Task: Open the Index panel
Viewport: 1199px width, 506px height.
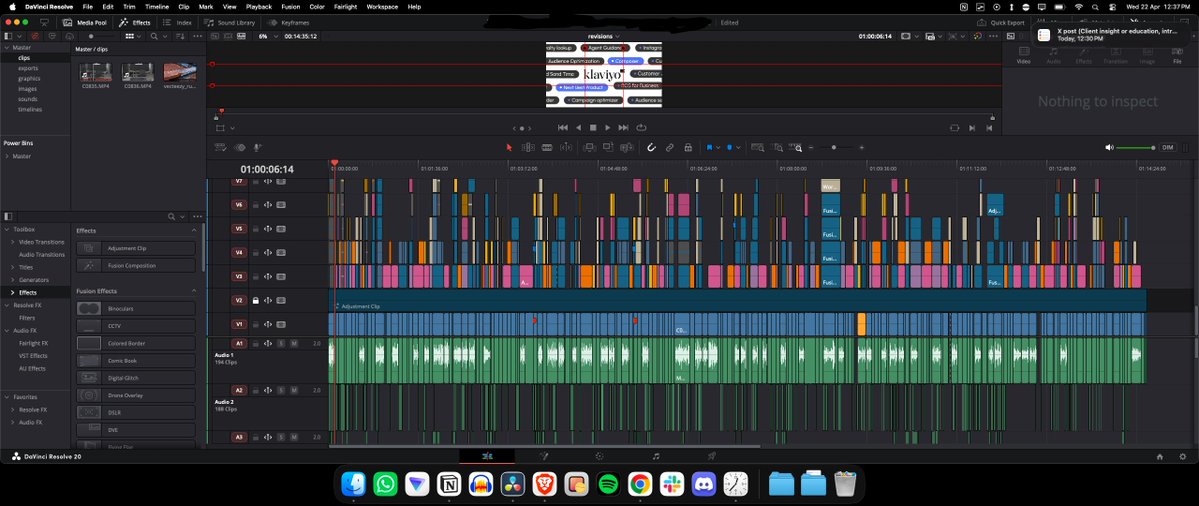Action: pyautogui.click(x=177, y=23)
